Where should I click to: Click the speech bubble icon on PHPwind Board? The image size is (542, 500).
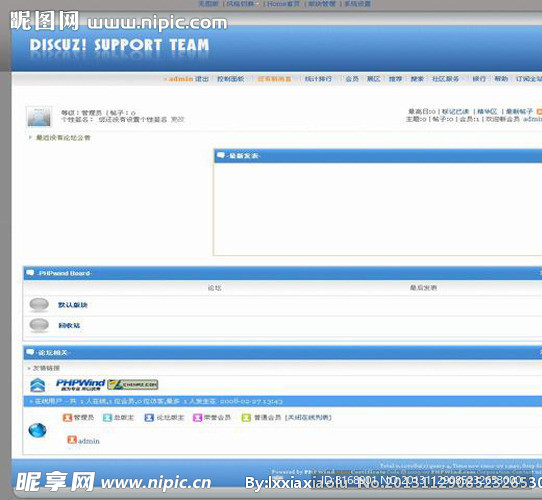click(30, 273)
